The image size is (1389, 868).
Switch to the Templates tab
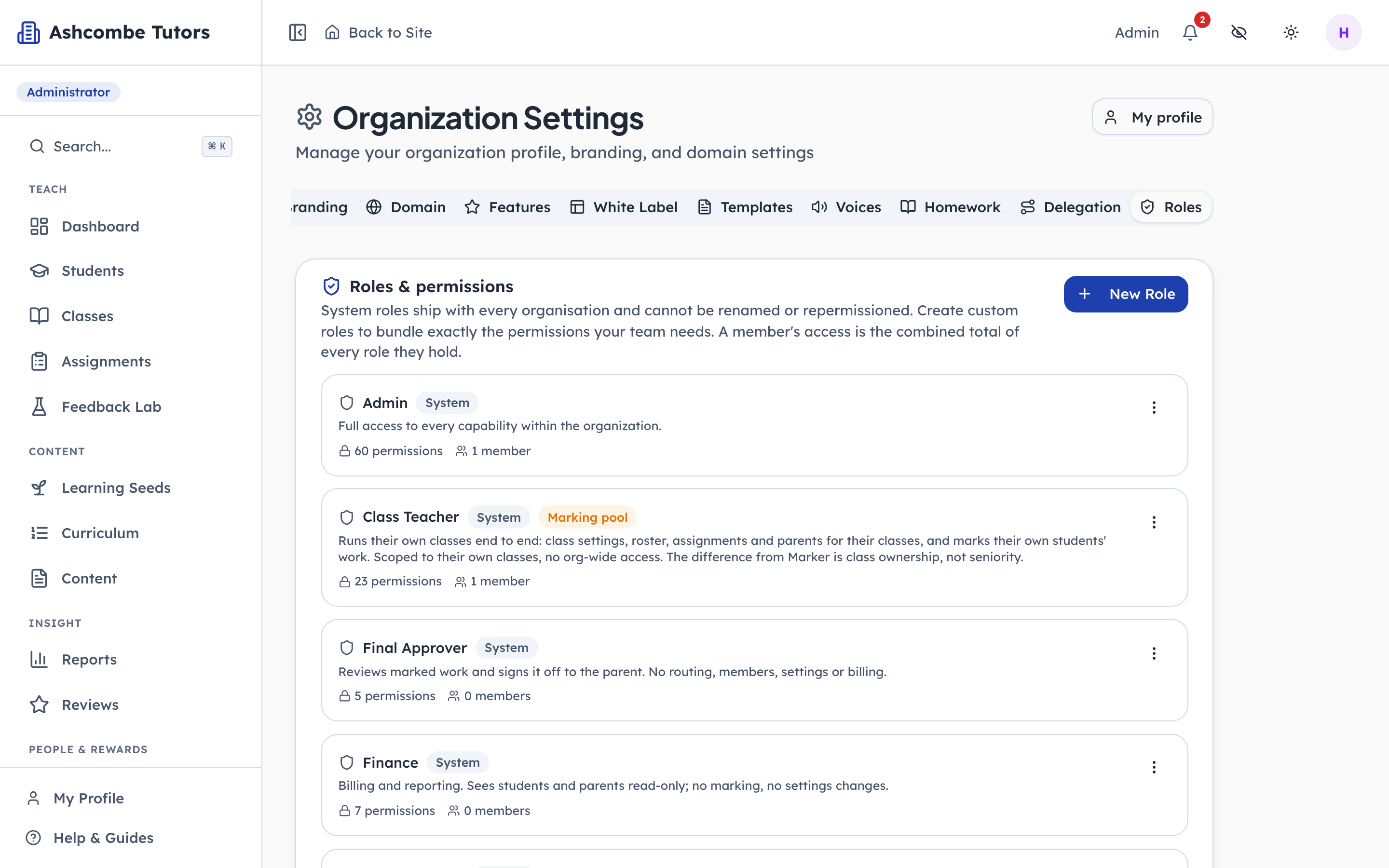pyautogui.click(x=745, y=207)
